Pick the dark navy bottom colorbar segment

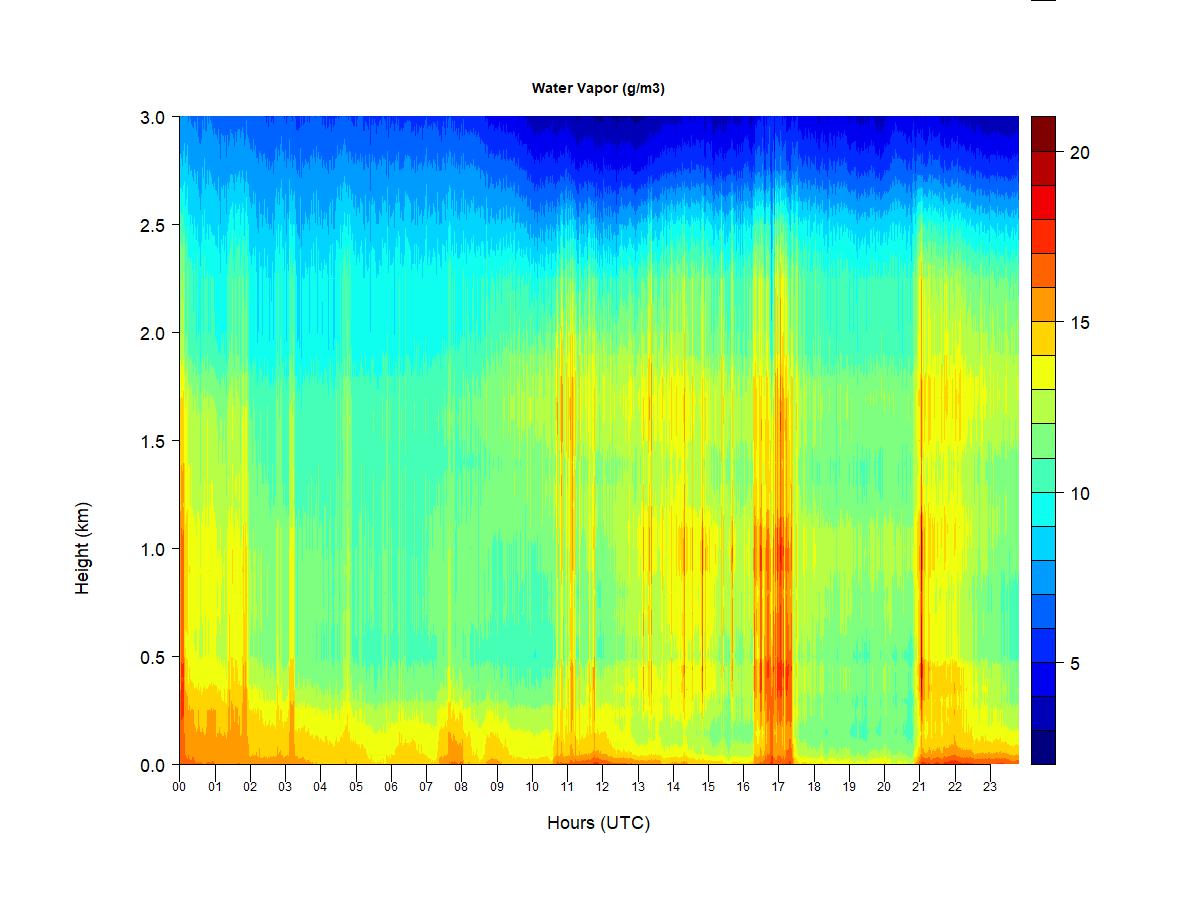[x=1043, y=747]
